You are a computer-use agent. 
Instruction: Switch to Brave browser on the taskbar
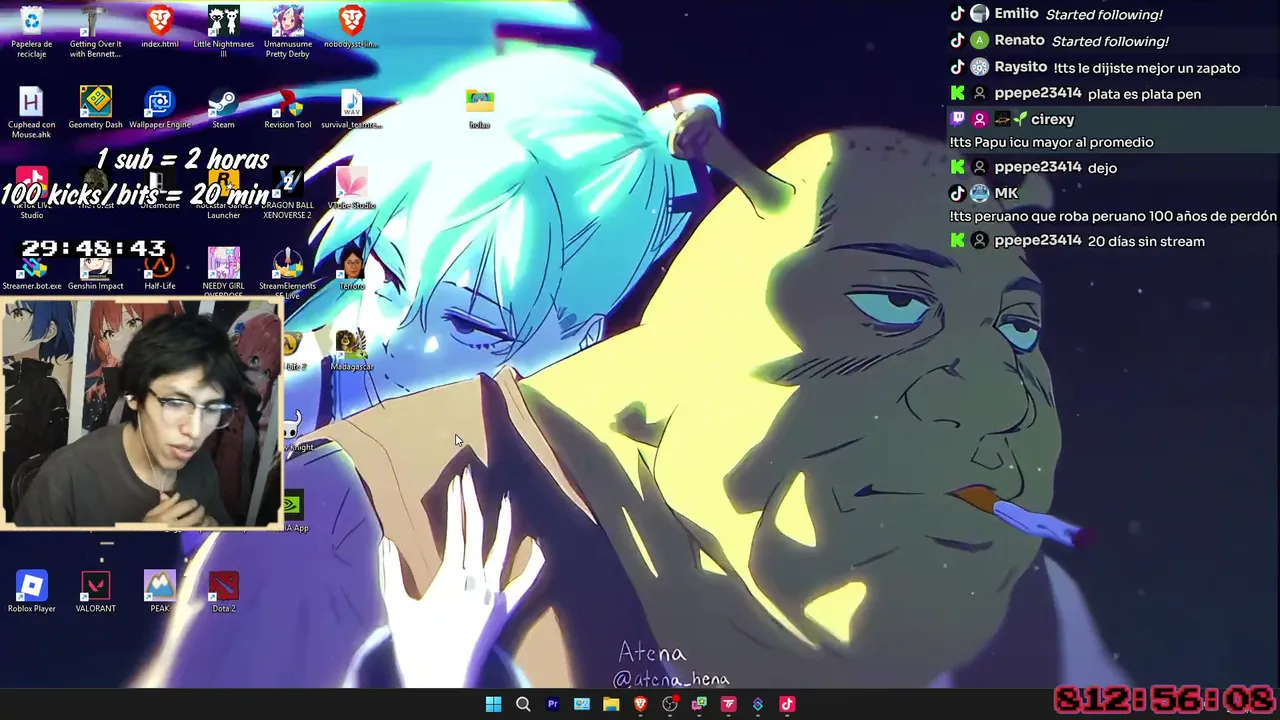[640, 704]
